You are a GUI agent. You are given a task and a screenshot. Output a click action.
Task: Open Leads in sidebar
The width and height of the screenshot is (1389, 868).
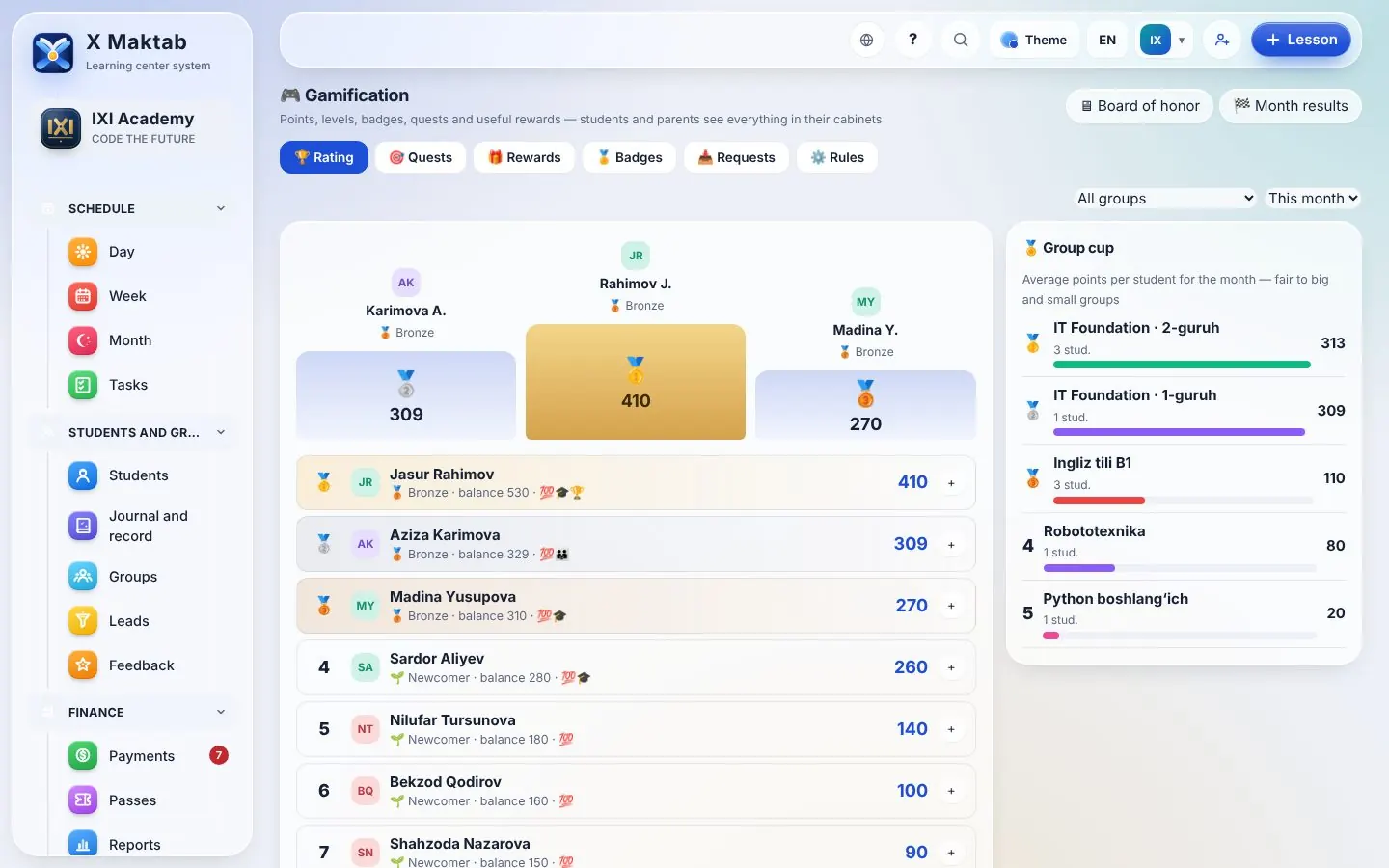click(x=143, y=621)
